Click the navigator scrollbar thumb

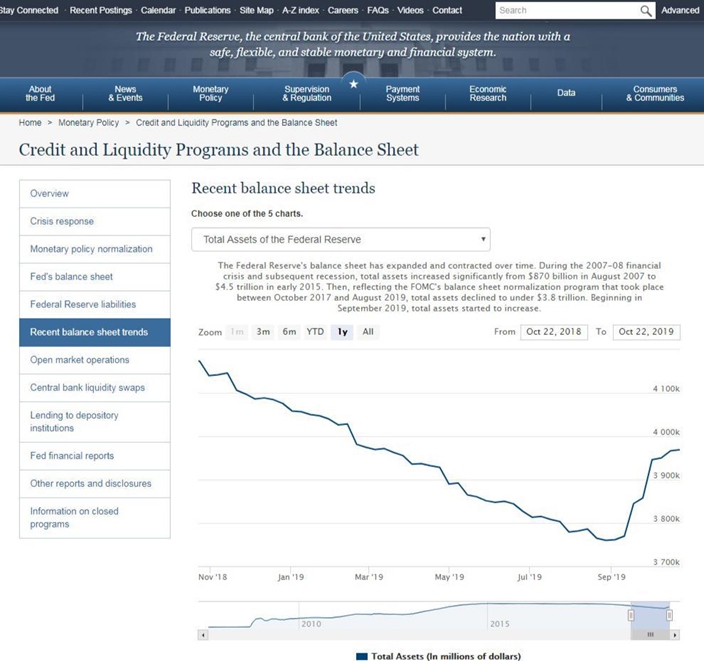(x=650, y=635)
